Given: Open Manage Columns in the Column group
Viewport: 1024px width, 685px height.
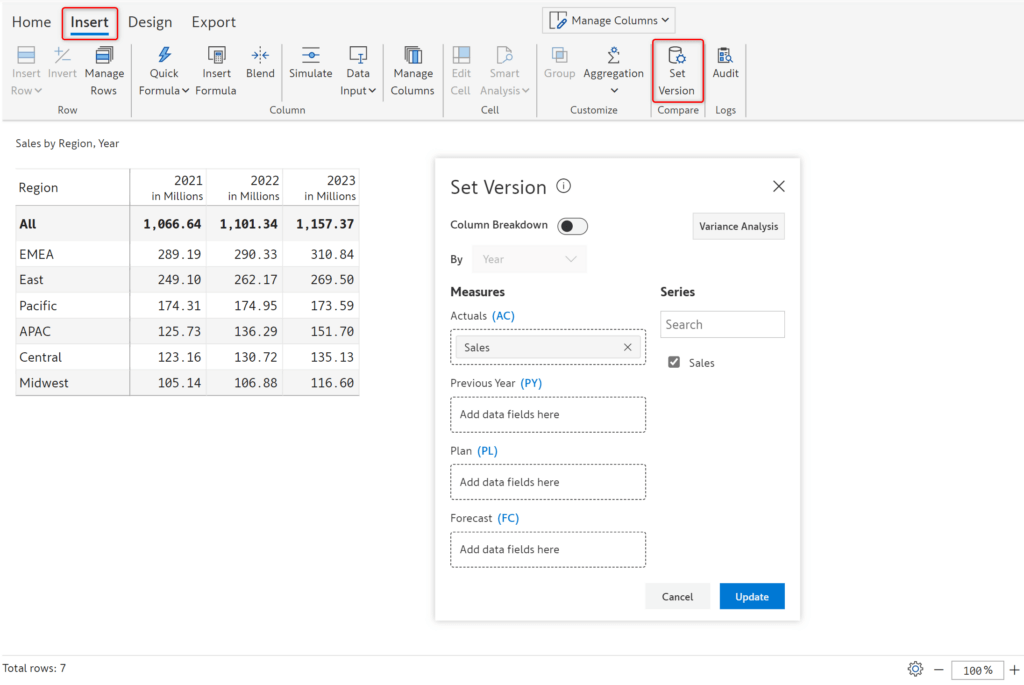Looking at the screenshot, I should tap(412, 68).
